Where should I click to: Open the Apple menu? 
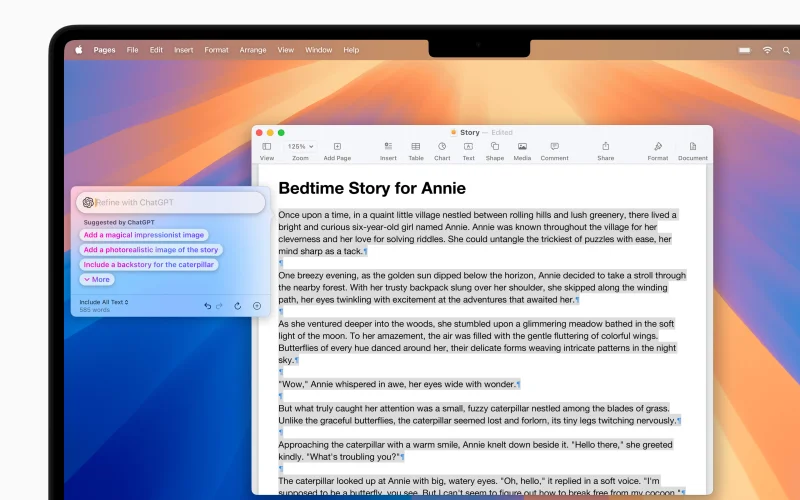(x=79, y=50)
